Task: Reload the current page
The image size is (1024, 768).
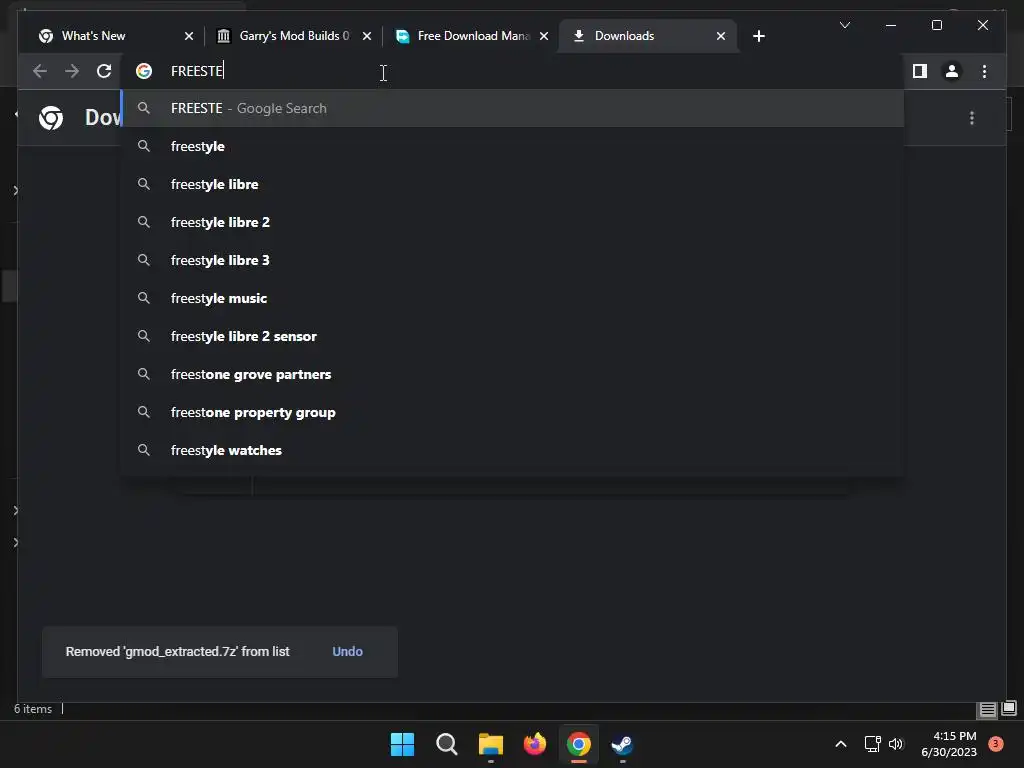Action: 104,71
